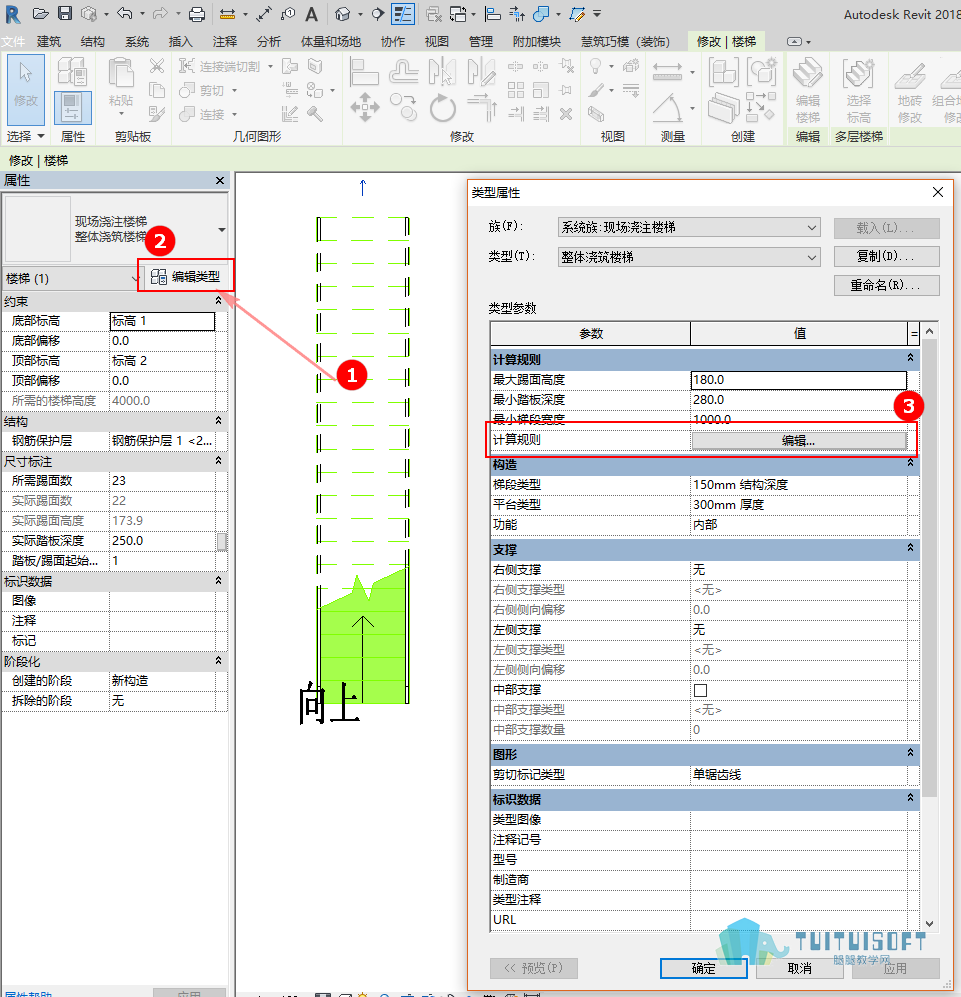Open the 族(F) family dropdown
The height and width of the screenshot is (997, 961).
[689, 227]
